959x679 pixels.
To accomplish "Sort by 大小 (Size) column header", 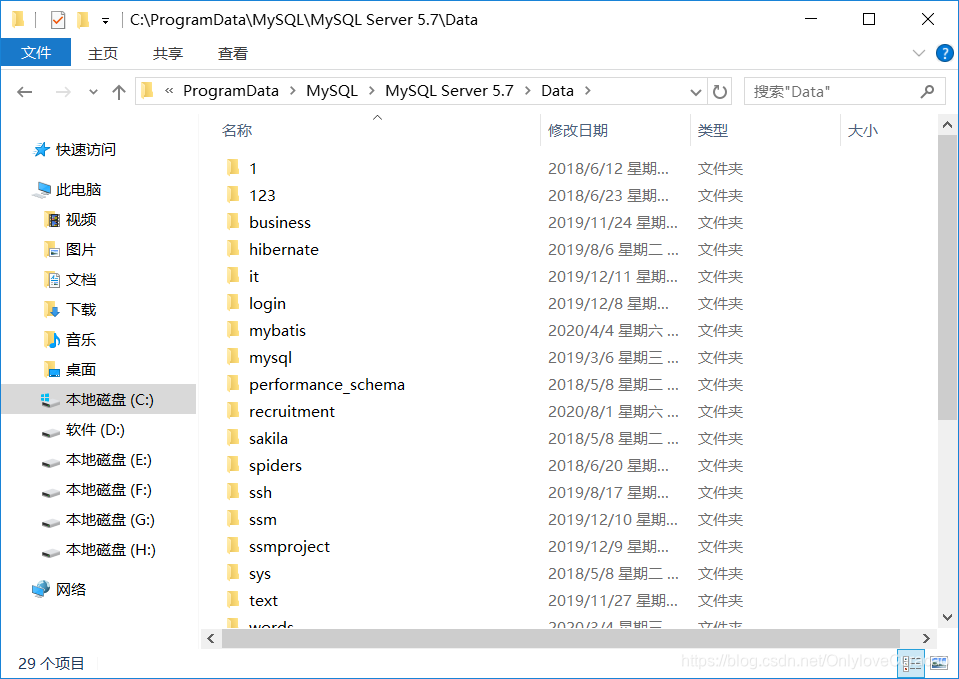I will tap(862, 130).
